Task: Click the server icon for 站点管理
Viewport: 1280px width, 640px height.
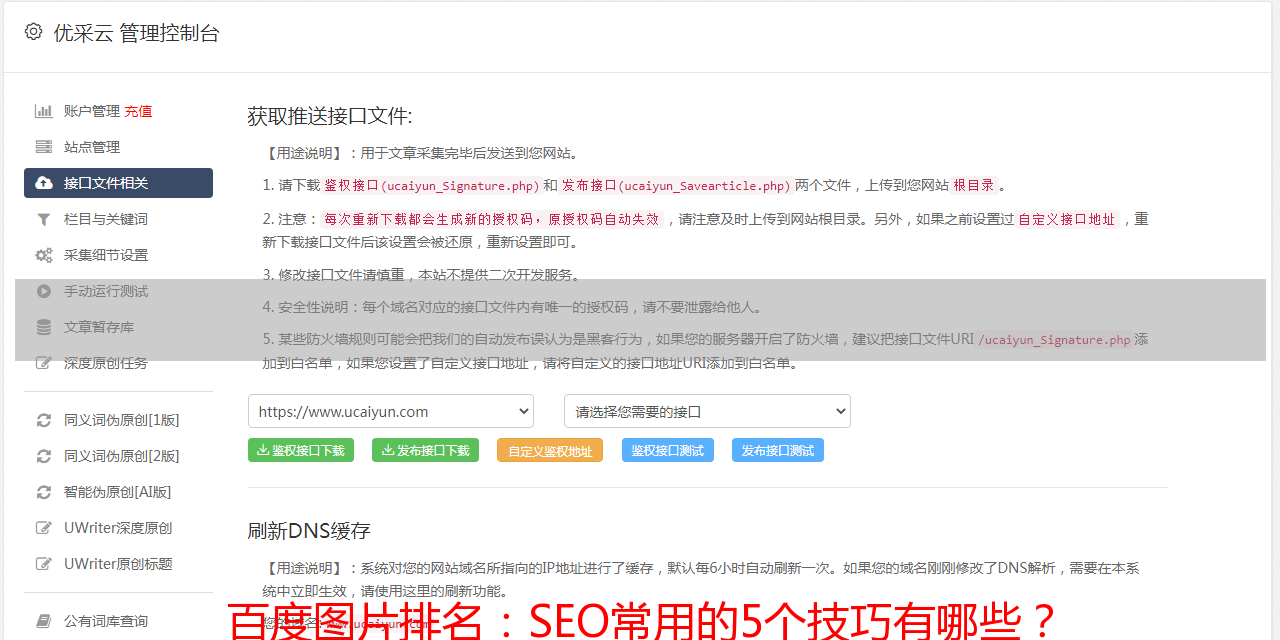Action: (44, 147)
